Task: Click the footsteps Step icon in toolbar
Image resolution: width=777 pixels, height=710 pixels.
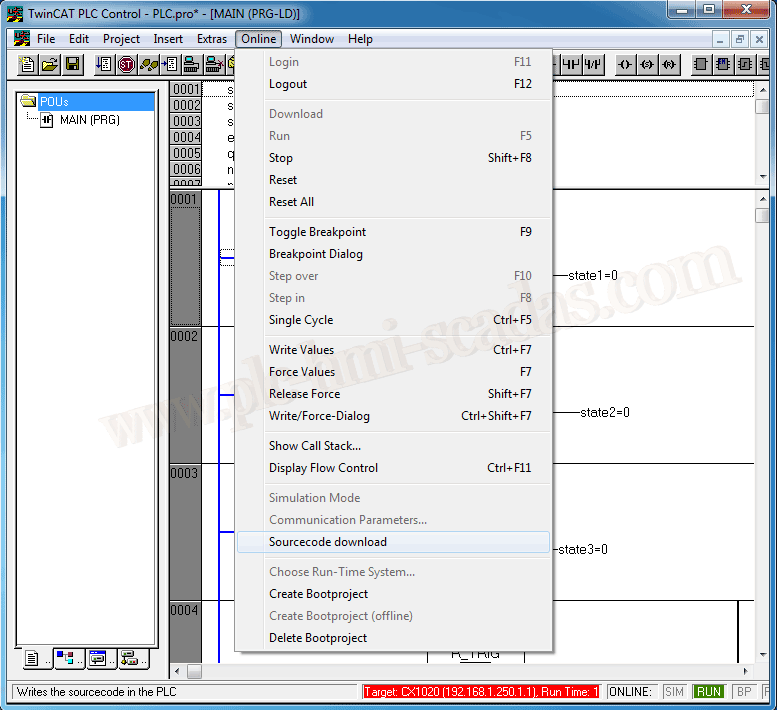Action: pos(148,65)
